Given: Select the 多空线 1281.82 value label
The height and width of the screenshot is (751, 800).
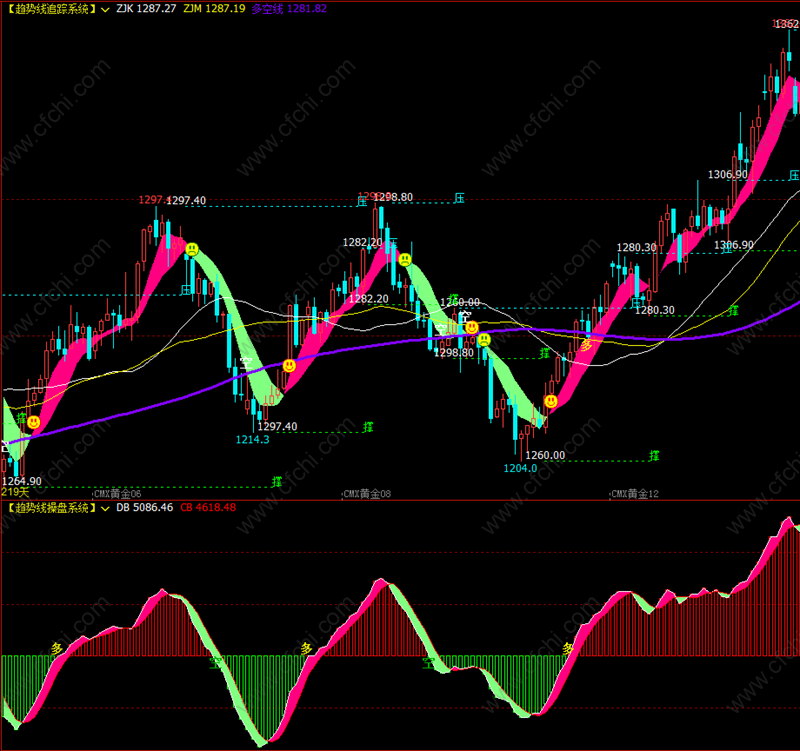Looking at the screenshot, I should pyautogui.click(x=289, y=9).
